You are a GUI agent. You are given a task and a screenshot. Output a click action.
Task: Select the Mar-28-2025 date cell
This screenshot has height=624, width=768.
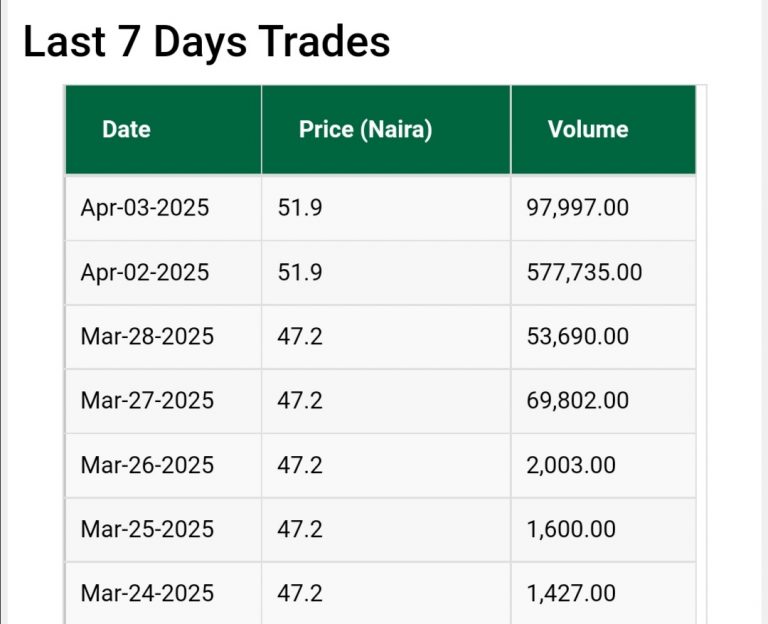coord(147,336)
